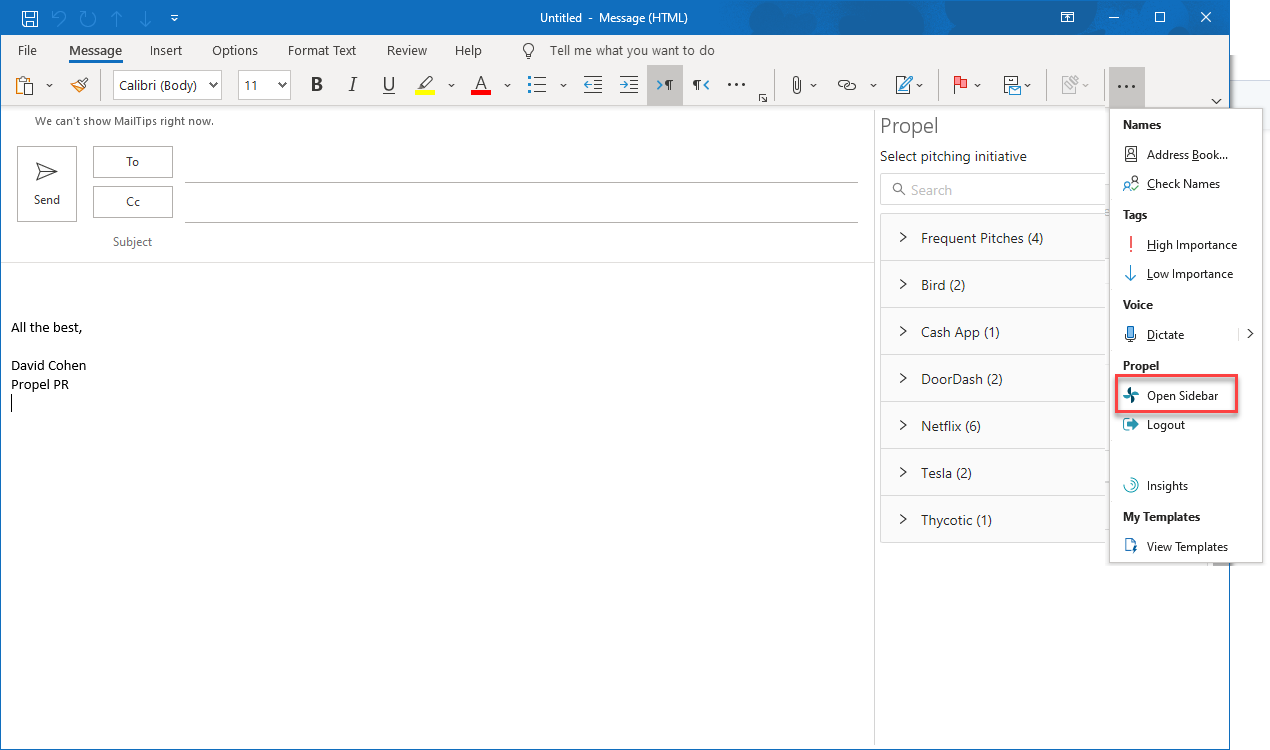Open paragraph dialog launcher corner icon

[763, 99]
